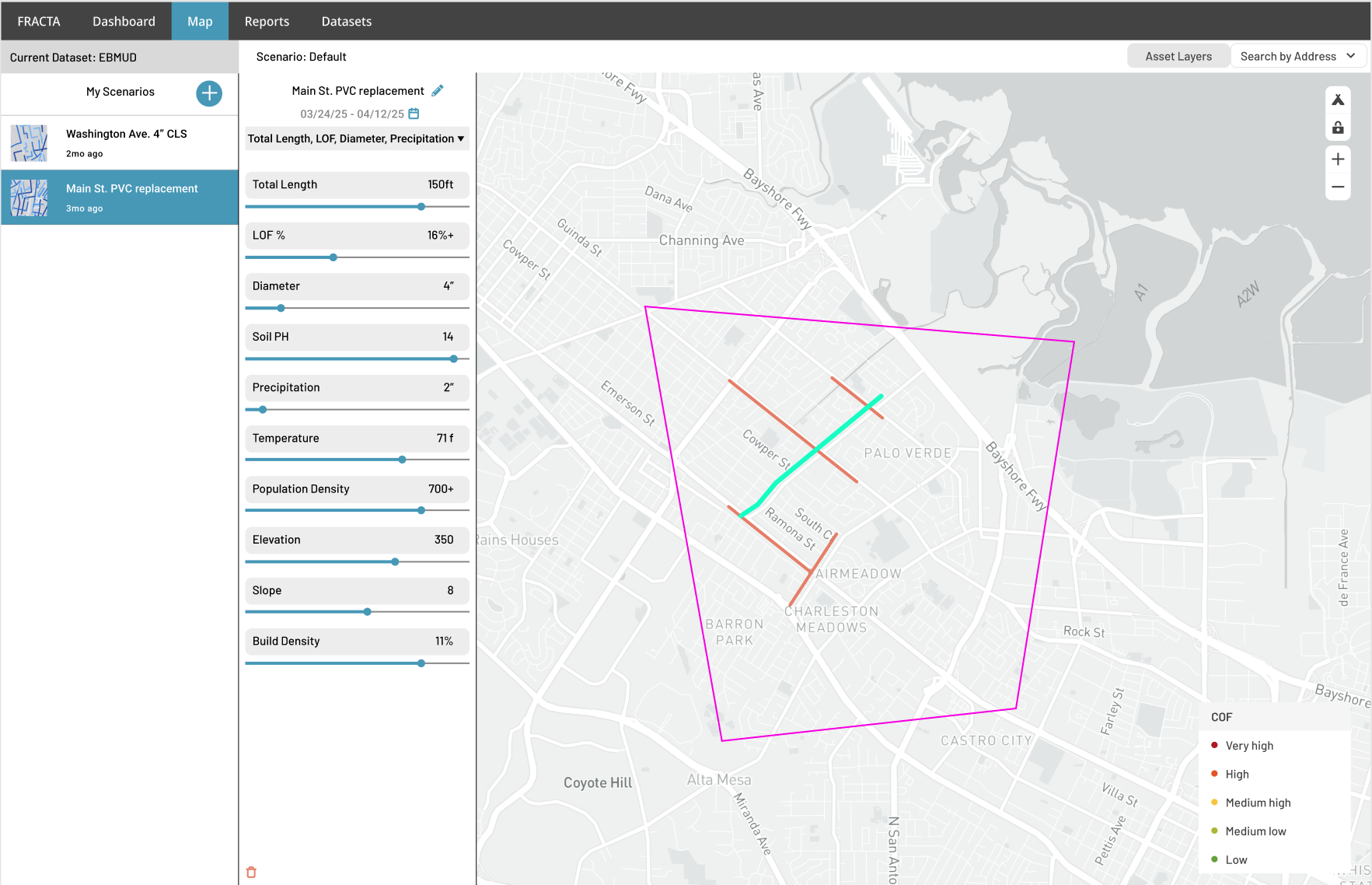Viewport: 1372px width, 885px height.
Task: Click the Build Density 11% field
Action: click(x=357, y=641)
